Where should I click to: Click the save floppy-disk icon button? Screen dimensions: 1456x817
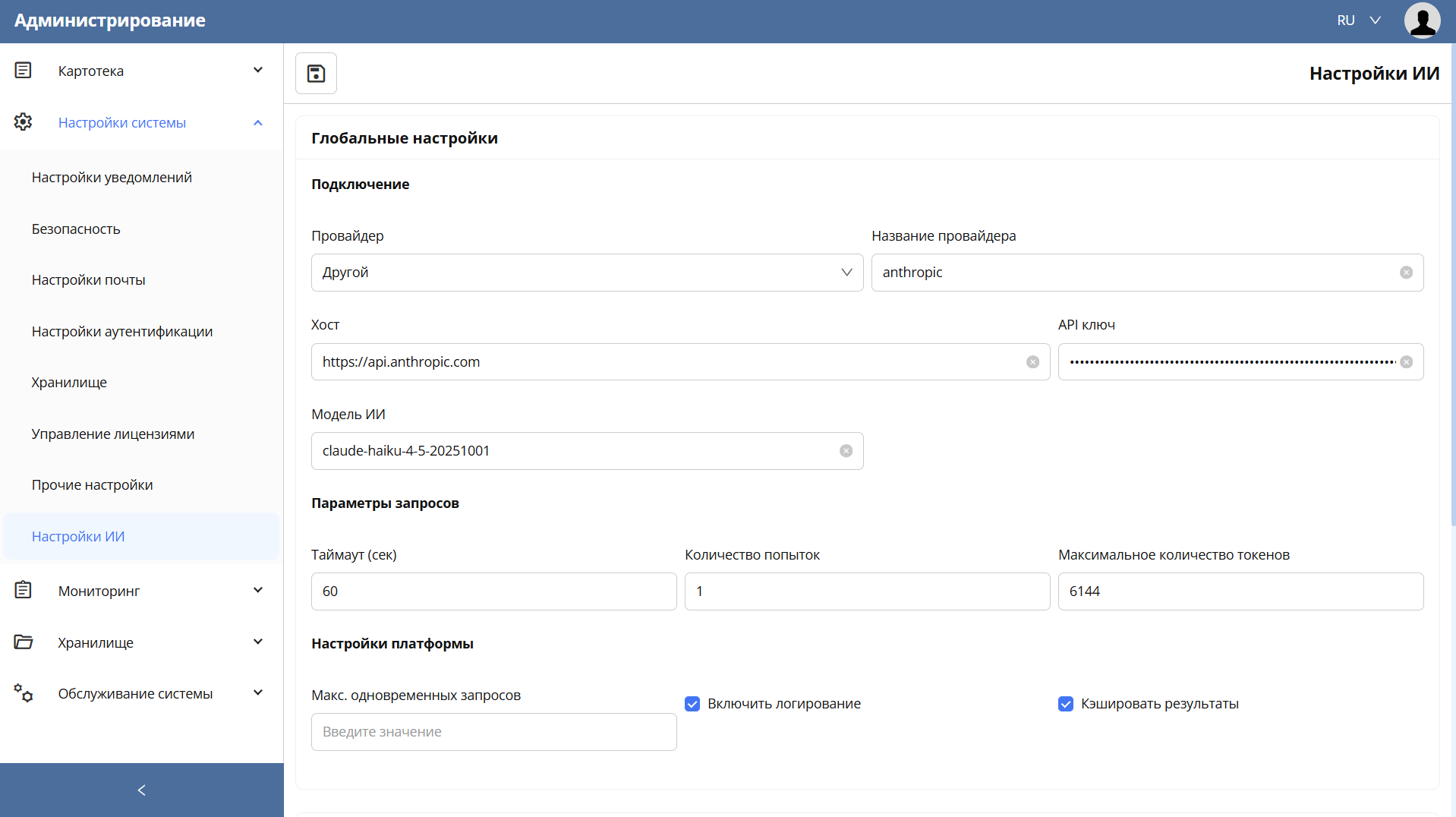(316, 74)
